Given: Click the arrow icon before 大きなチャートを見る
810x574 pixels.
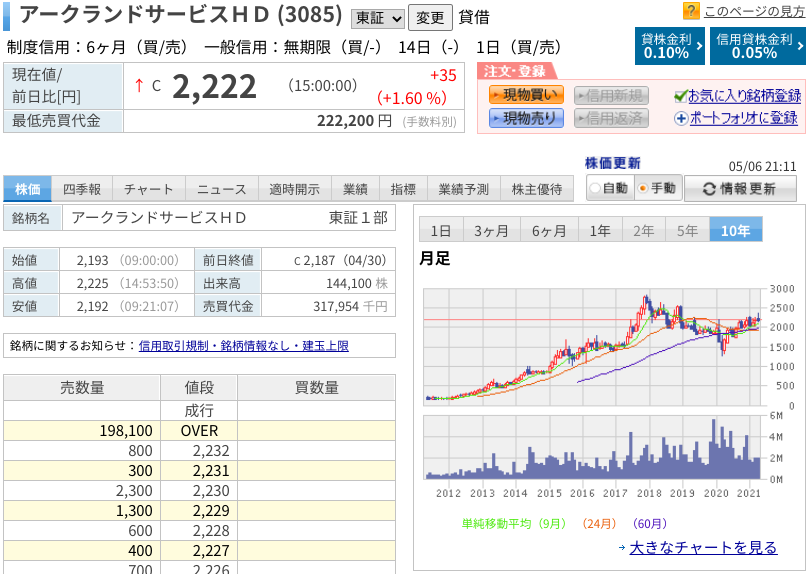Looking at the screenshot, I should [x=622, y=548].
